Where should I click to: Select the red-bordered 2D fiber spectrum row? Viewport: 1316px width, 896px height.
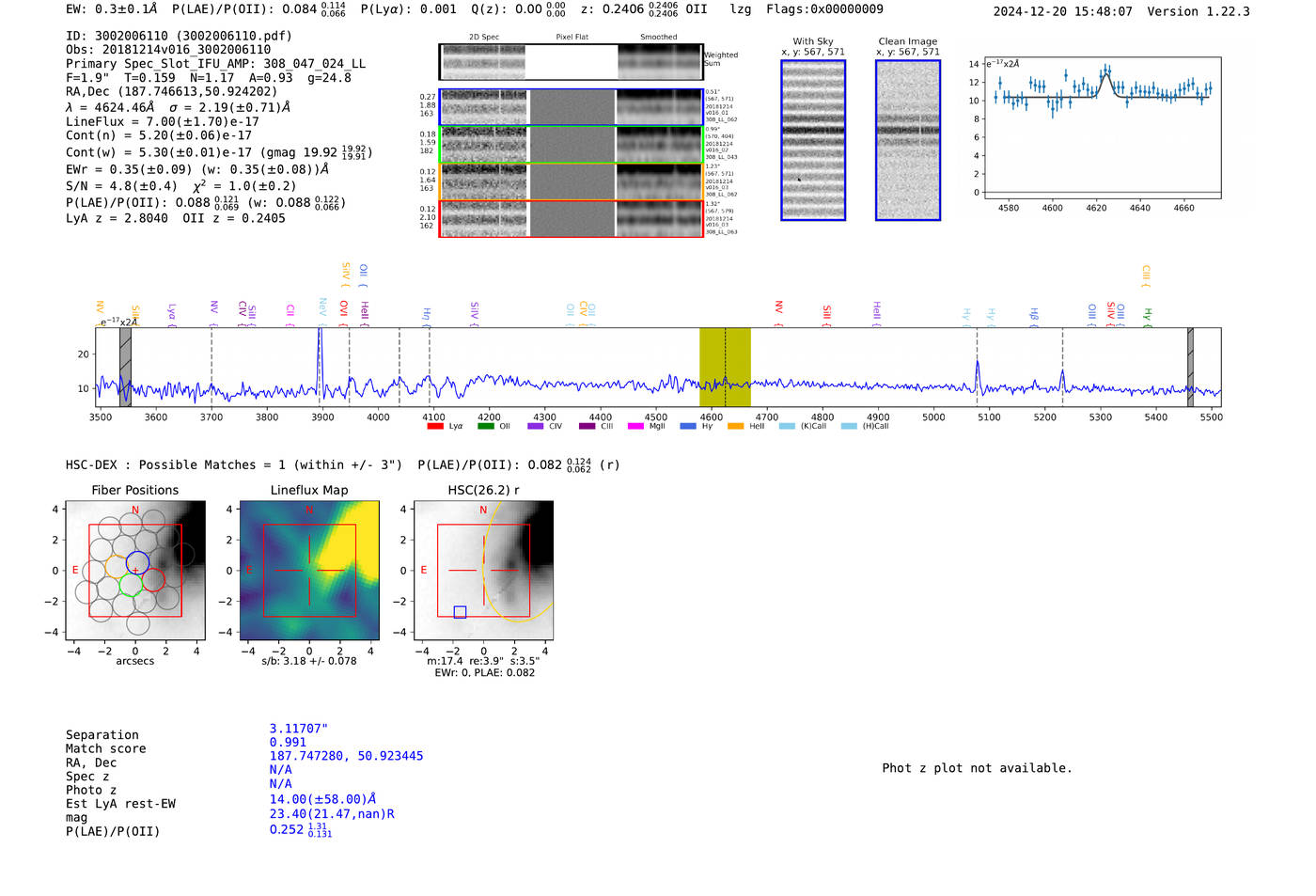pyautogui.click(x=572, y=218)
